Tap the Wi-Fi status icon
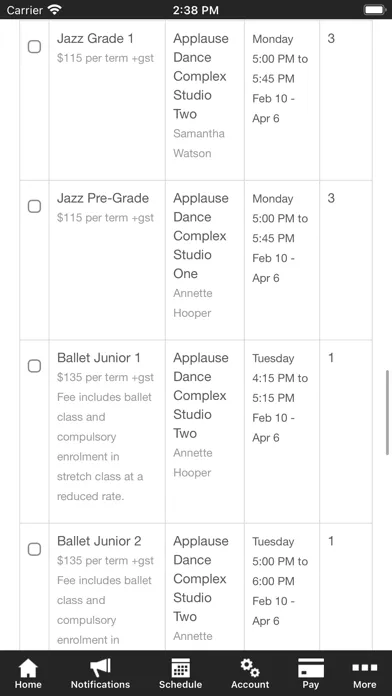This screenshot has height=696, width=392. [55, 9]
